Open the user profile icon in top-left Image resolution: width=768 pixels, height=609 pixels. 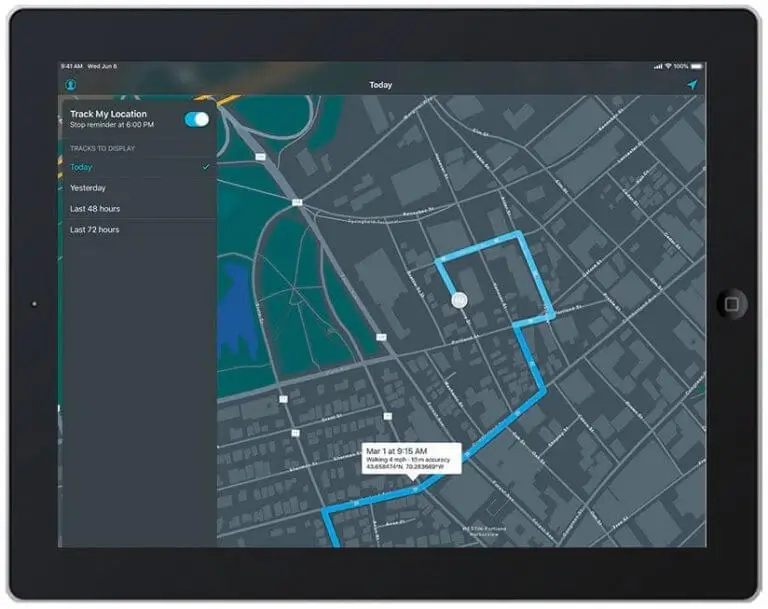pos(71,85)
